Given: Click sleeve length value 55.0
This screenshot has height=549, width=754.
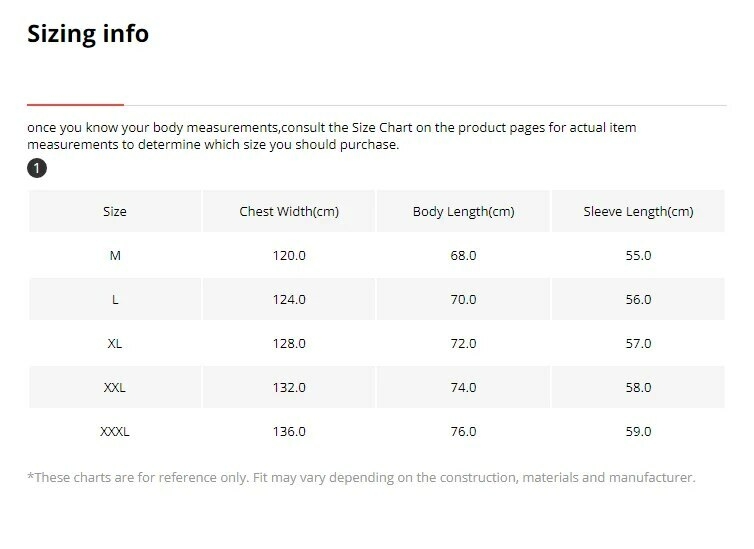Looking at the screenshot, I should [x=638, y=256].
